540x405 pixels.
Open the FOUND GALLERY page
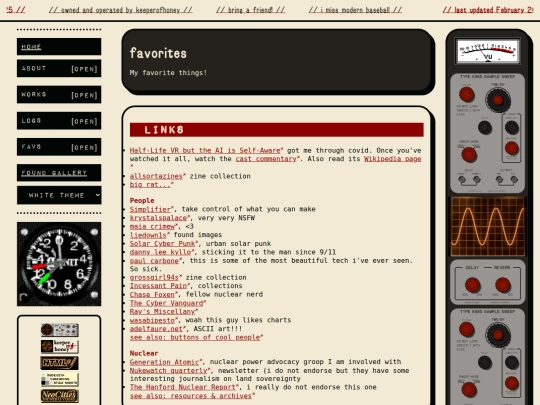point(59,173)
